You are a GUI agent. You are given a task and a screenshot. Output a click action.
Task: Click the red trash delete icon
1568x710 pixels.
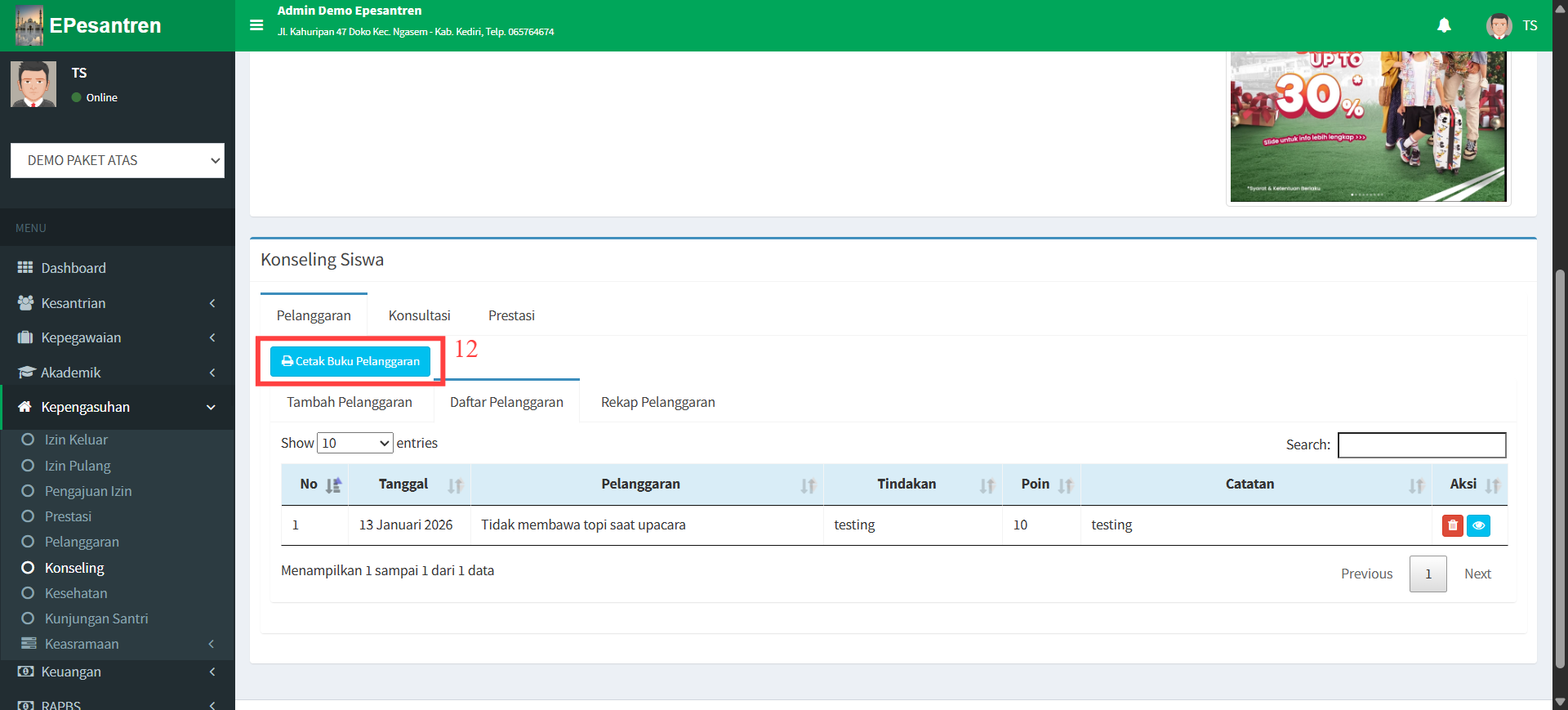1452,525
